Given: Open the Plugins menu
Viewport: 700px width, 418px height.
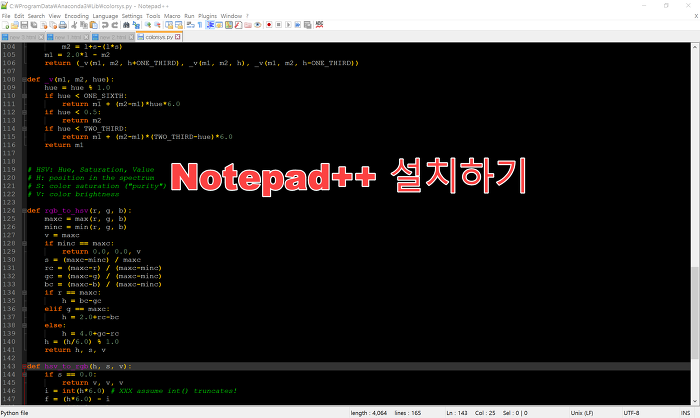Looking at the screenshot, I should [207, 16].
